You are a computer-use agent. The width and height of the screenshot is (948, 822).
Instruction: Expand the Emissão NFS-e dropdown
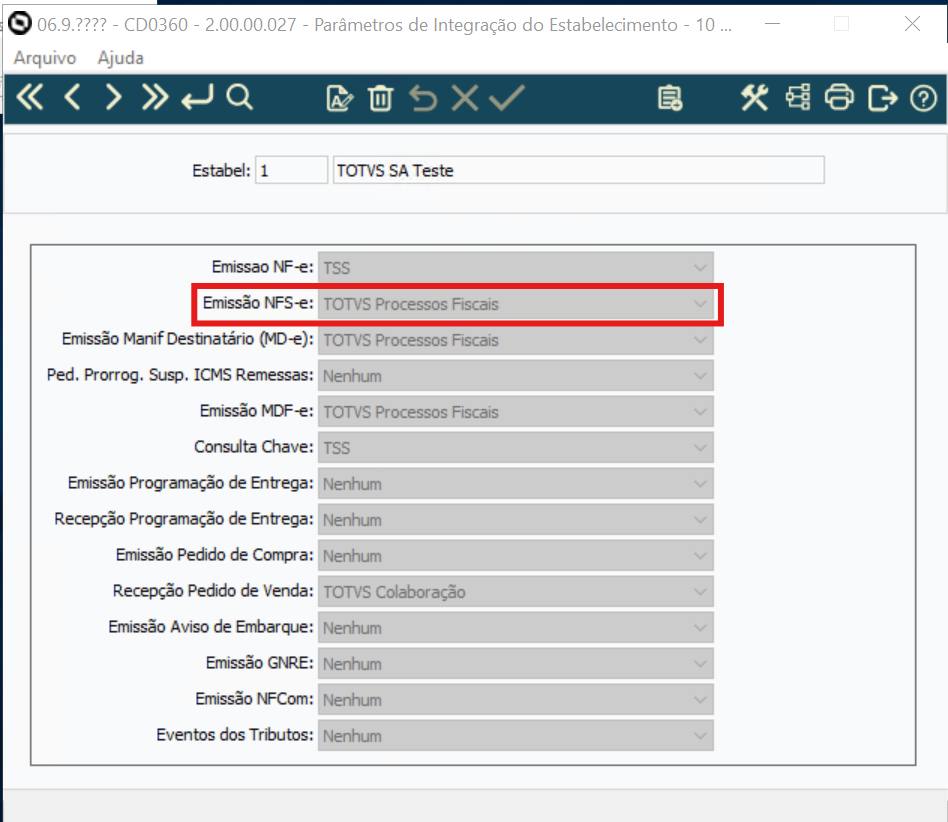point(516,304)
